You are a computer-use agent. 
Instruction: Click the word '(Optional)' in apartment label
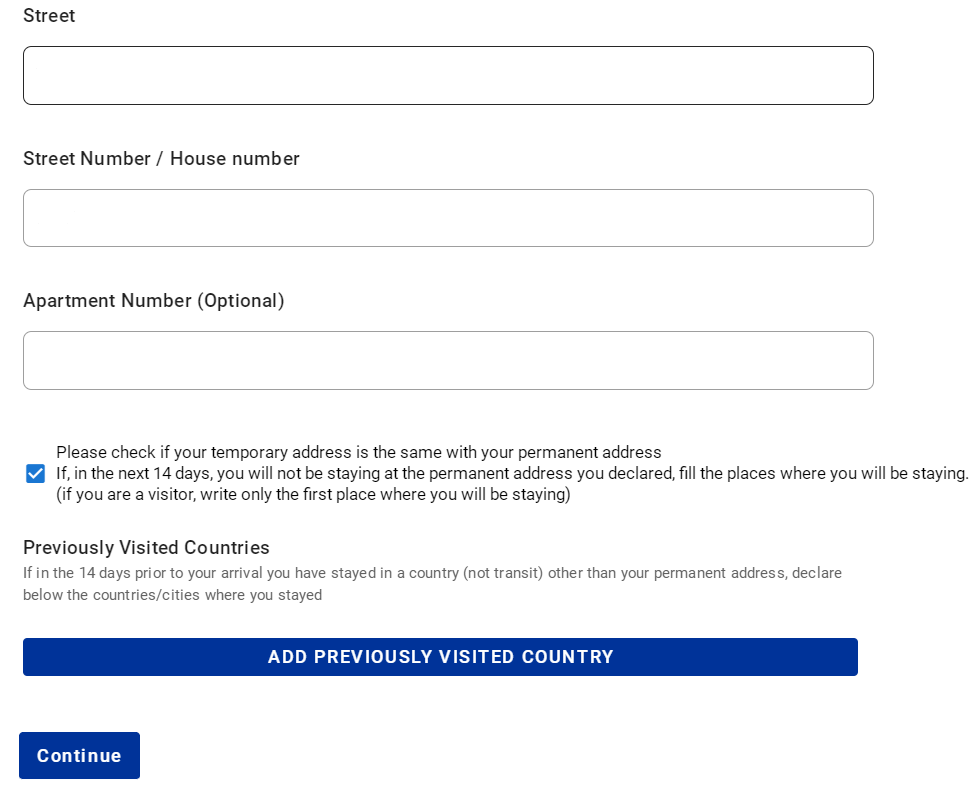241,301
